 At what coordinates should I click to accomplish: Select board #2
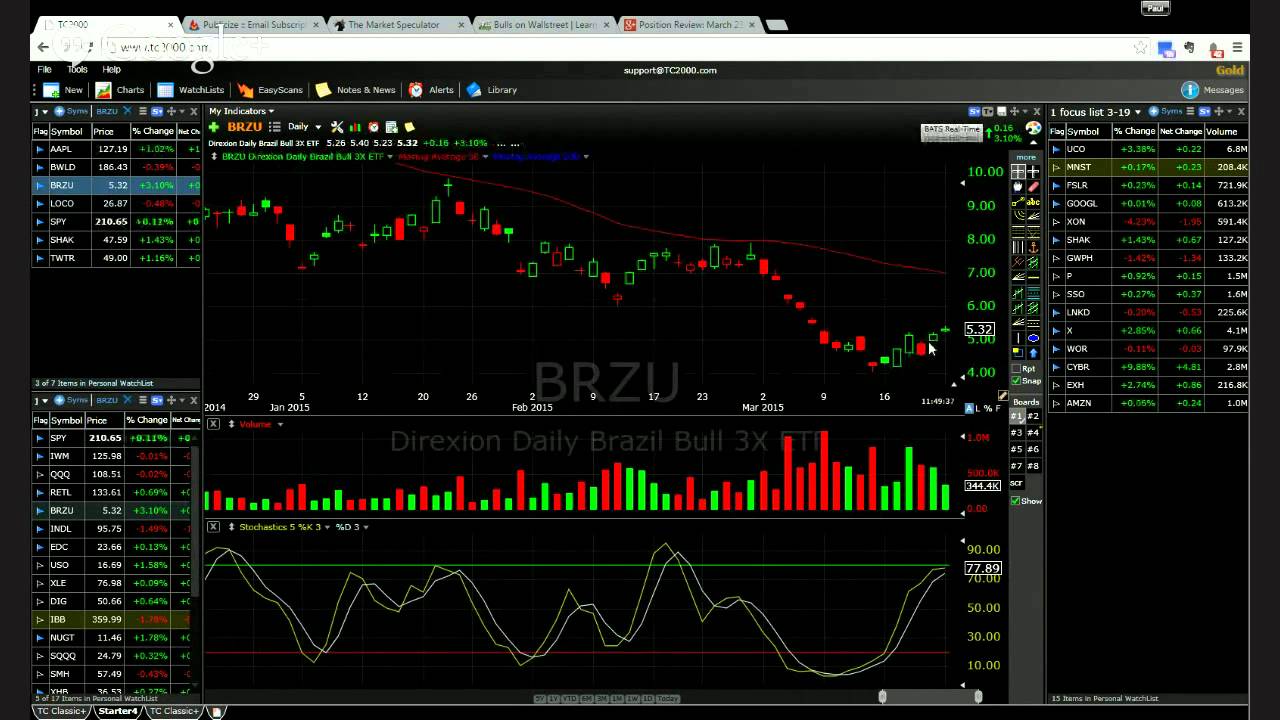point(1033,416)
